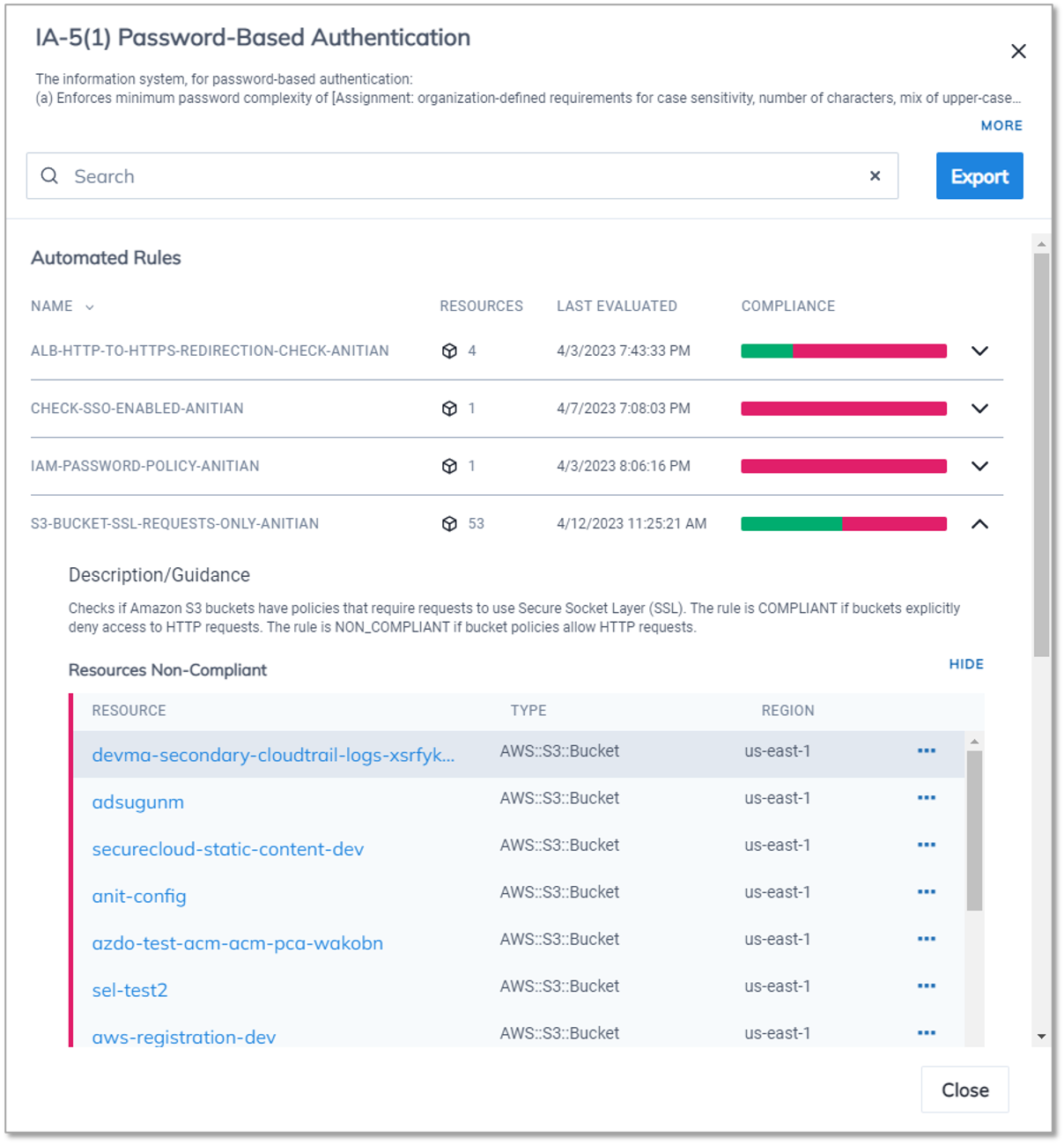
Task: Collapse the S3-BUCKET-SSL-REQUESTS-ONLY-ANITIAN rule
Action: coord(979,524)
